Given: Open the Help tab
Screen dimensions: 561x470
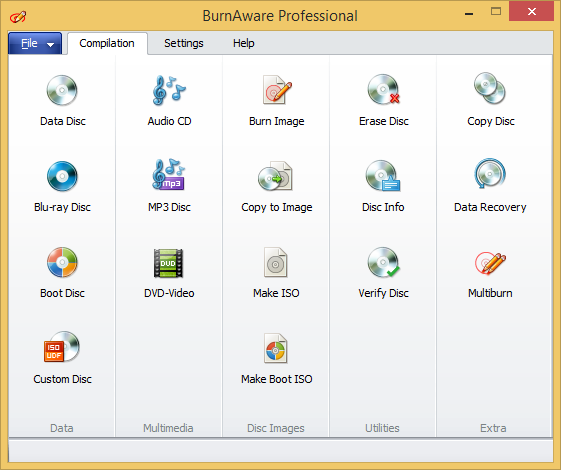Looking at the screenshot, I should point(243,43).
